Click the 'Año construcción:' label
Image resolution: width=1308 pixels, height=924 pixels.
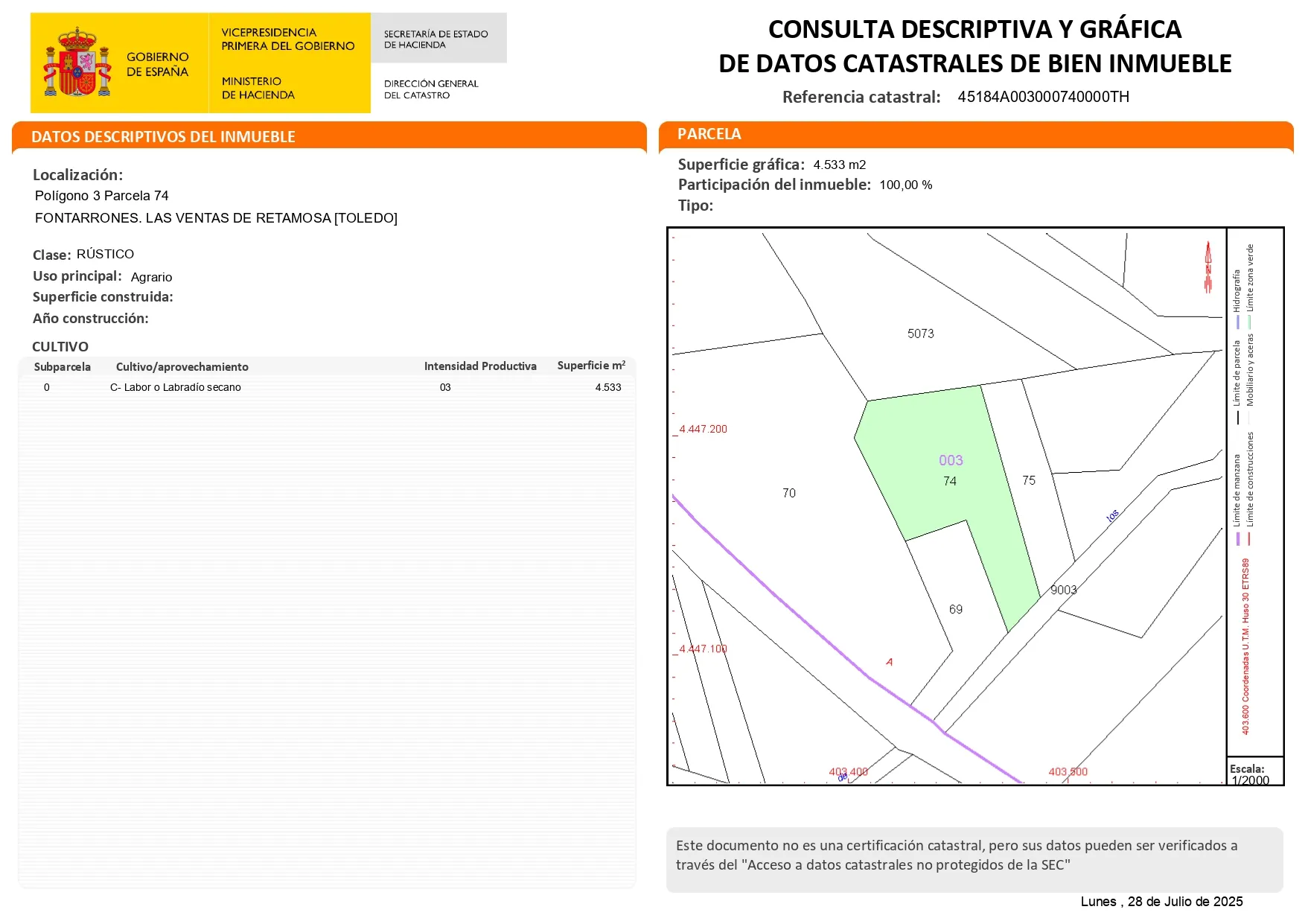point(91,319)
